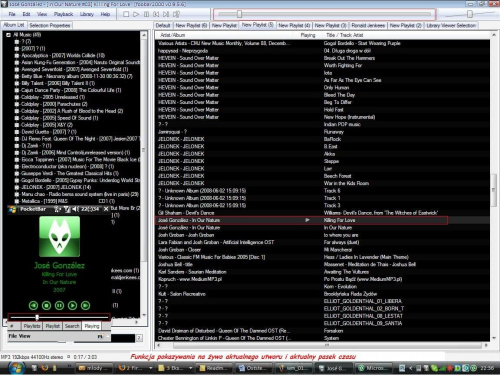Viewport: 500px width, 375px height.
Task: Click the main seekbar slider in the toolbar
Action: (324, 14)
